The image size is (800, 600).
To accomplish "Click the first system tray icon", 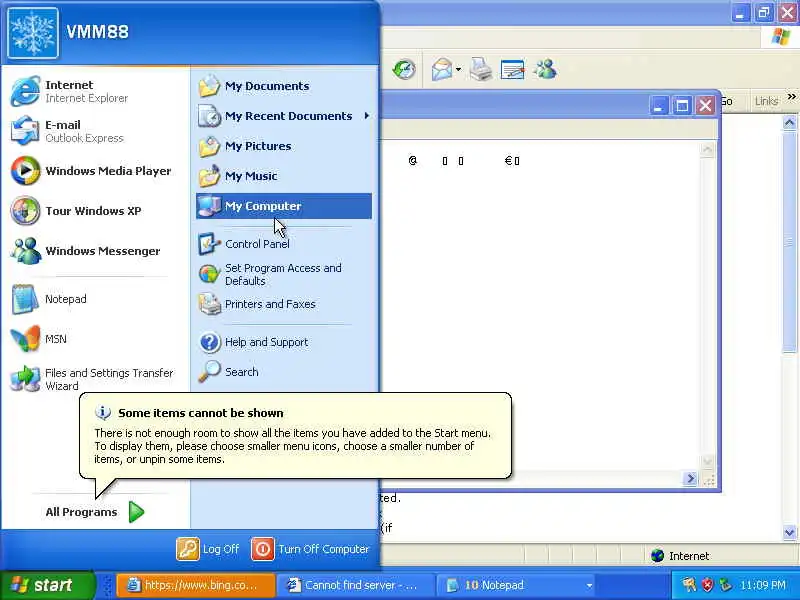I will [689, 585].
